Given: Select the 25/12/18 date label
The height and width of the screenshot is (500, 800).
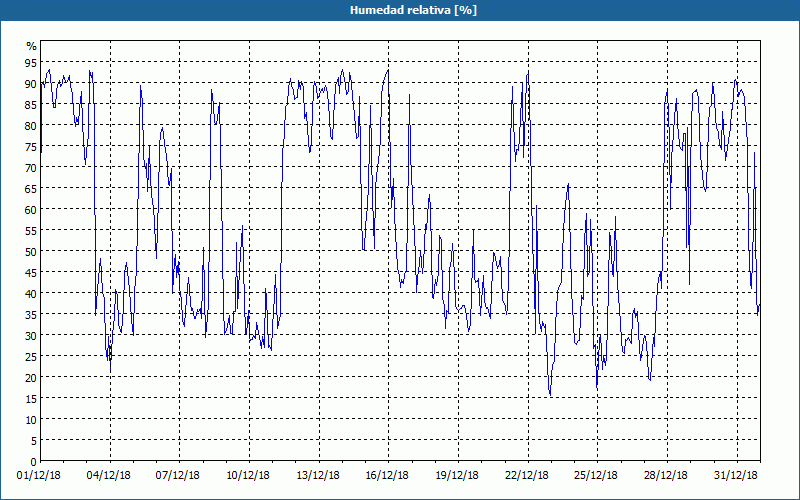Looking at the screenshot, I should [x=596, y=476].
